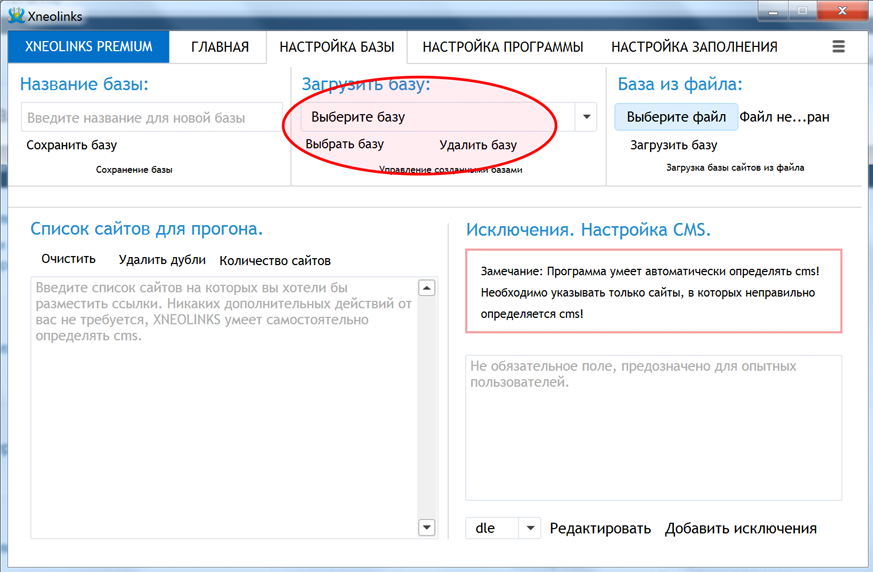Click Выбрать базу button

[x=345, y=144]
